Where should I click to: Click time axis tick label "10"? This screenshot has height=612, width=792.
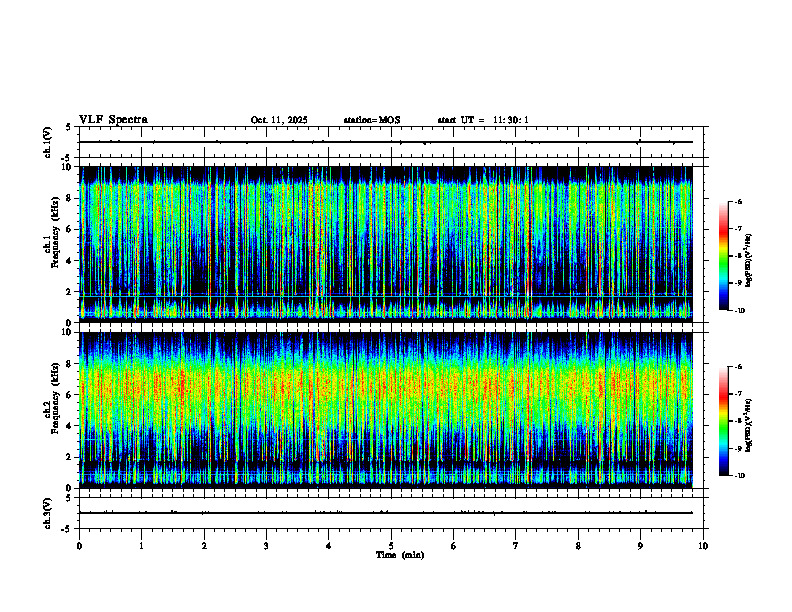[x=703, y=546]
